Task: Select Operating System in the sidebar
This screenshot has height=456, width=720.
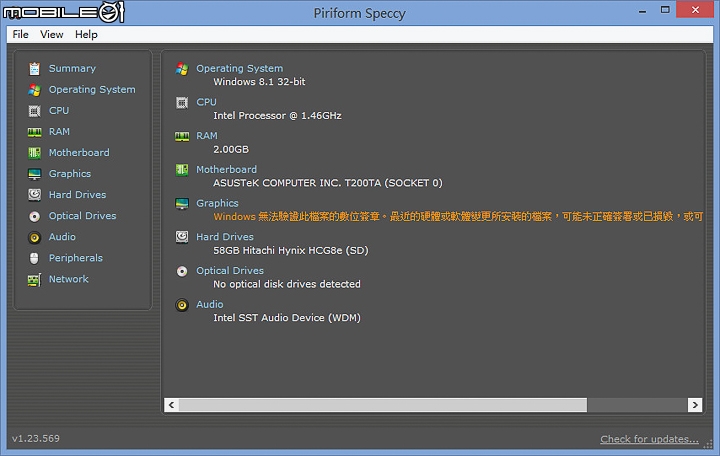Action: point(92,90)
